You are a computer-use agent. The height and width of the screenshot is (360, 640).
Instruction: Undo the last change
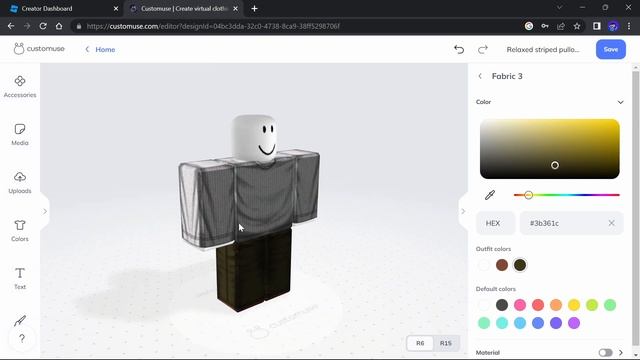point(459,49)
